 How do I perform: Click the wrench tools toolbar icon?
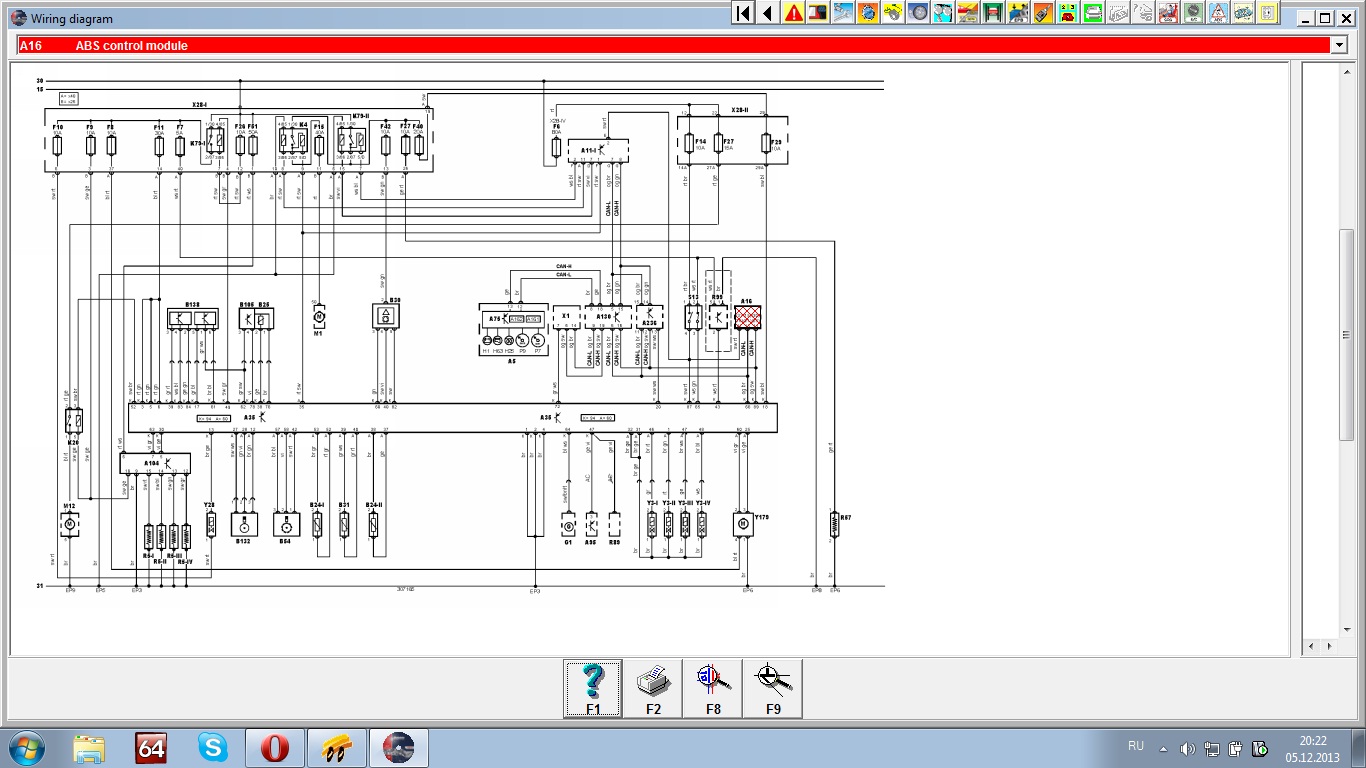(x=843, y=13)
